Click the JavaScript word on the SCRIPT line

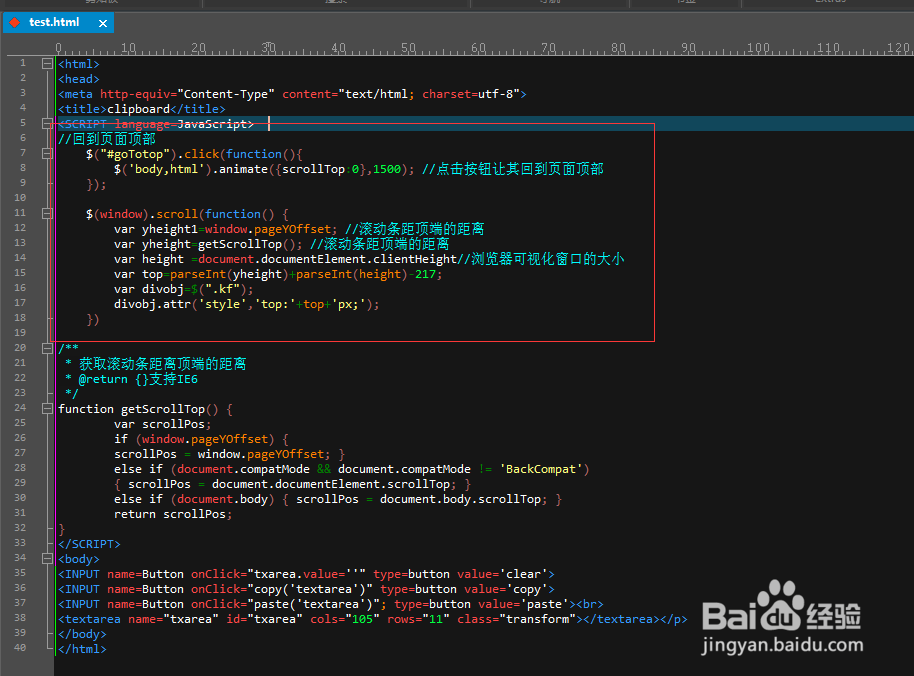tap(212, 124)
